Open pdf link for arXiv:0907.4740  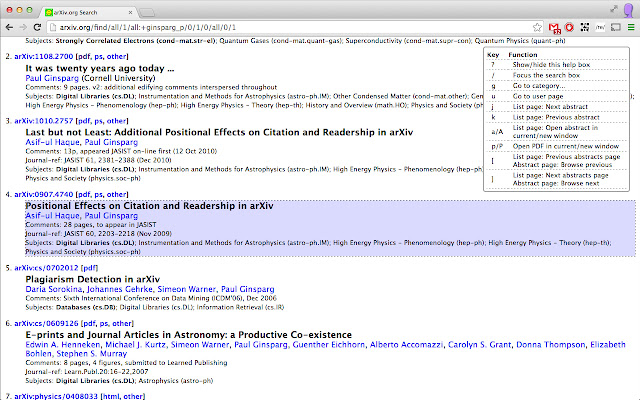coord(84,194)
